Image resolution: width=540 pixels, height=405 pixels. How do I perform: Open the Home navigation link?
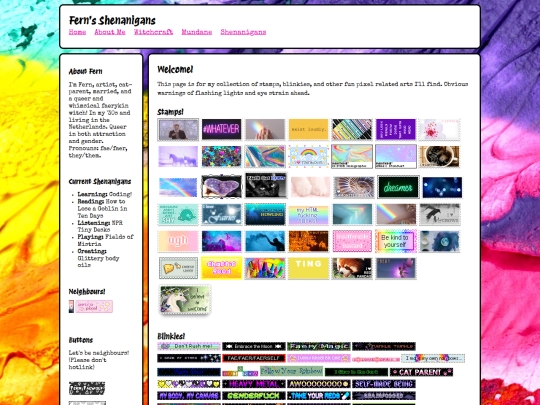(77, 32)
